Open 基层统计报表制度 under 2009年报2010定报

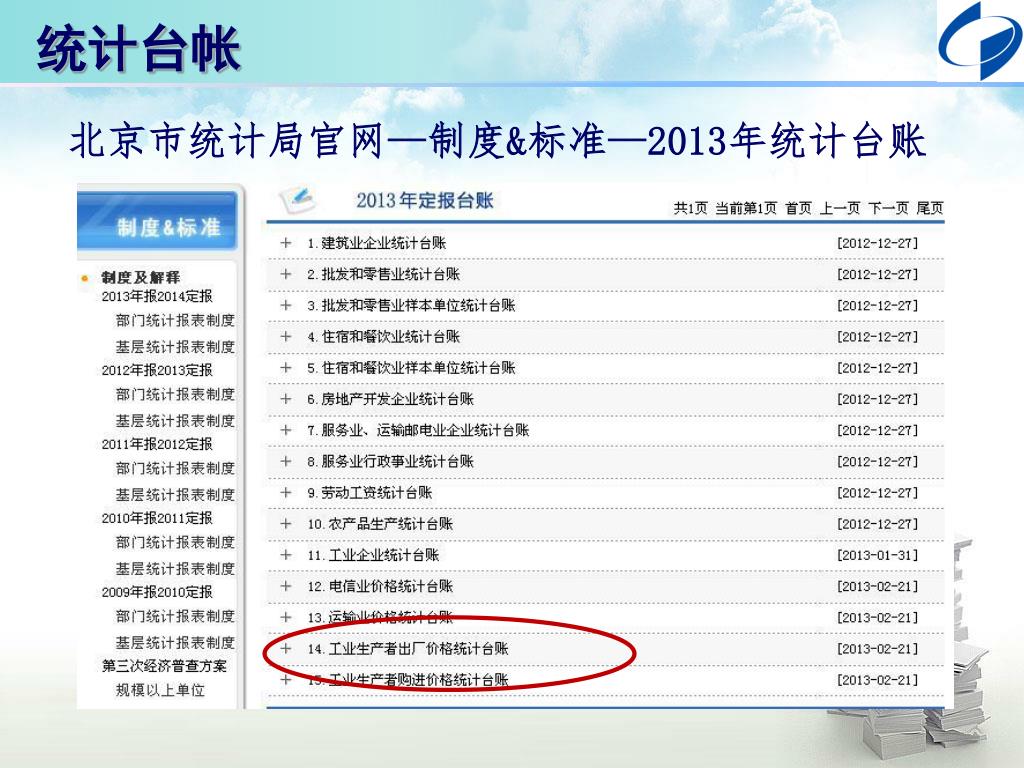point(175,642)
